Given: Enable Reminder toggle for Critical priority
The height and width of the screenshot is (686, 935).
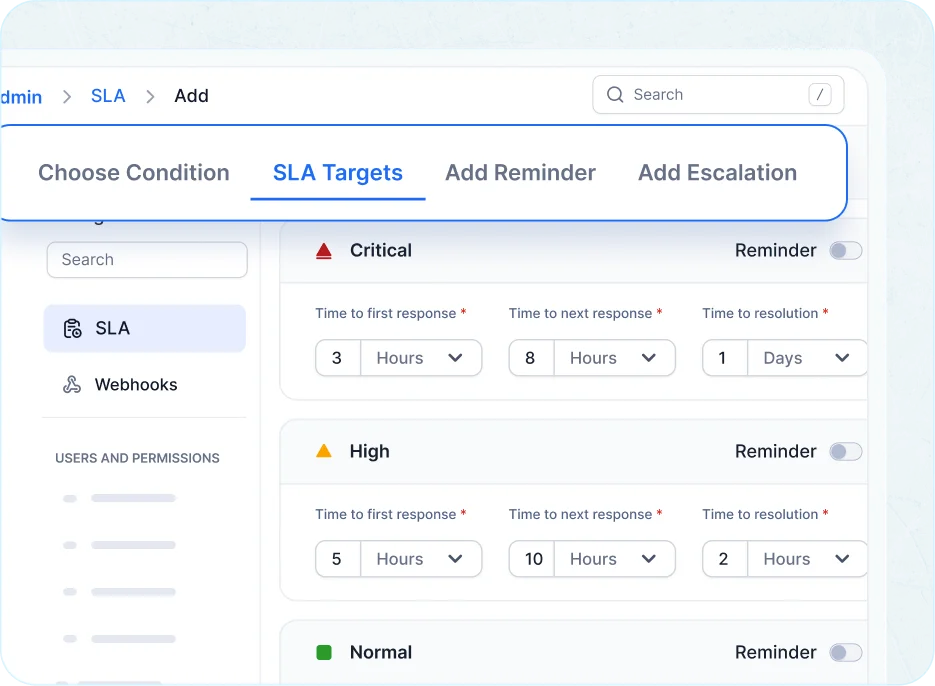Looking at the screenshot, I should [846, 251].
